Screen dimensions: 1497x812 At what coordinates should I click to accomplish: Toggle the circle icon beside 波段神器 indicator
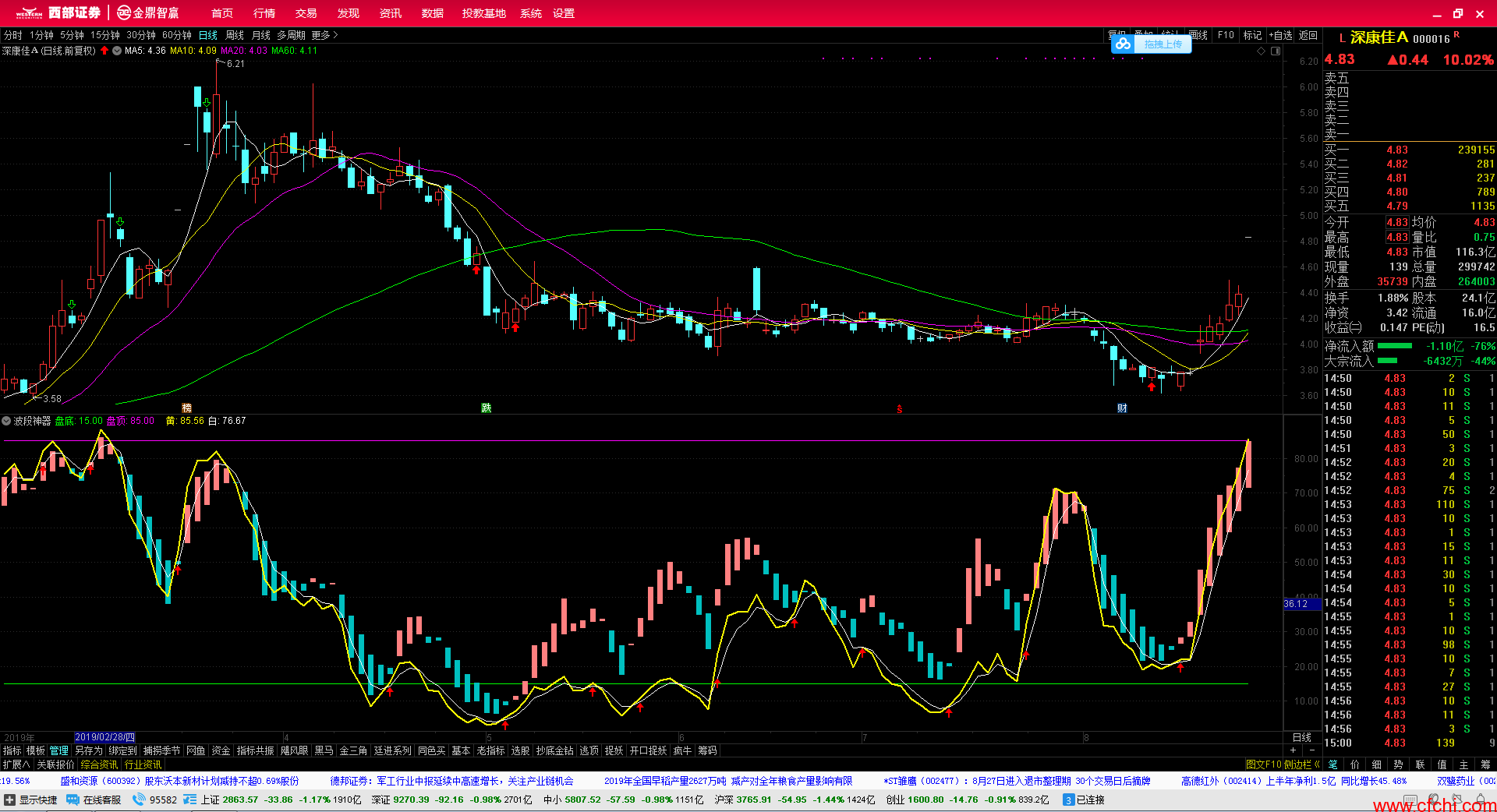(7, 421)
